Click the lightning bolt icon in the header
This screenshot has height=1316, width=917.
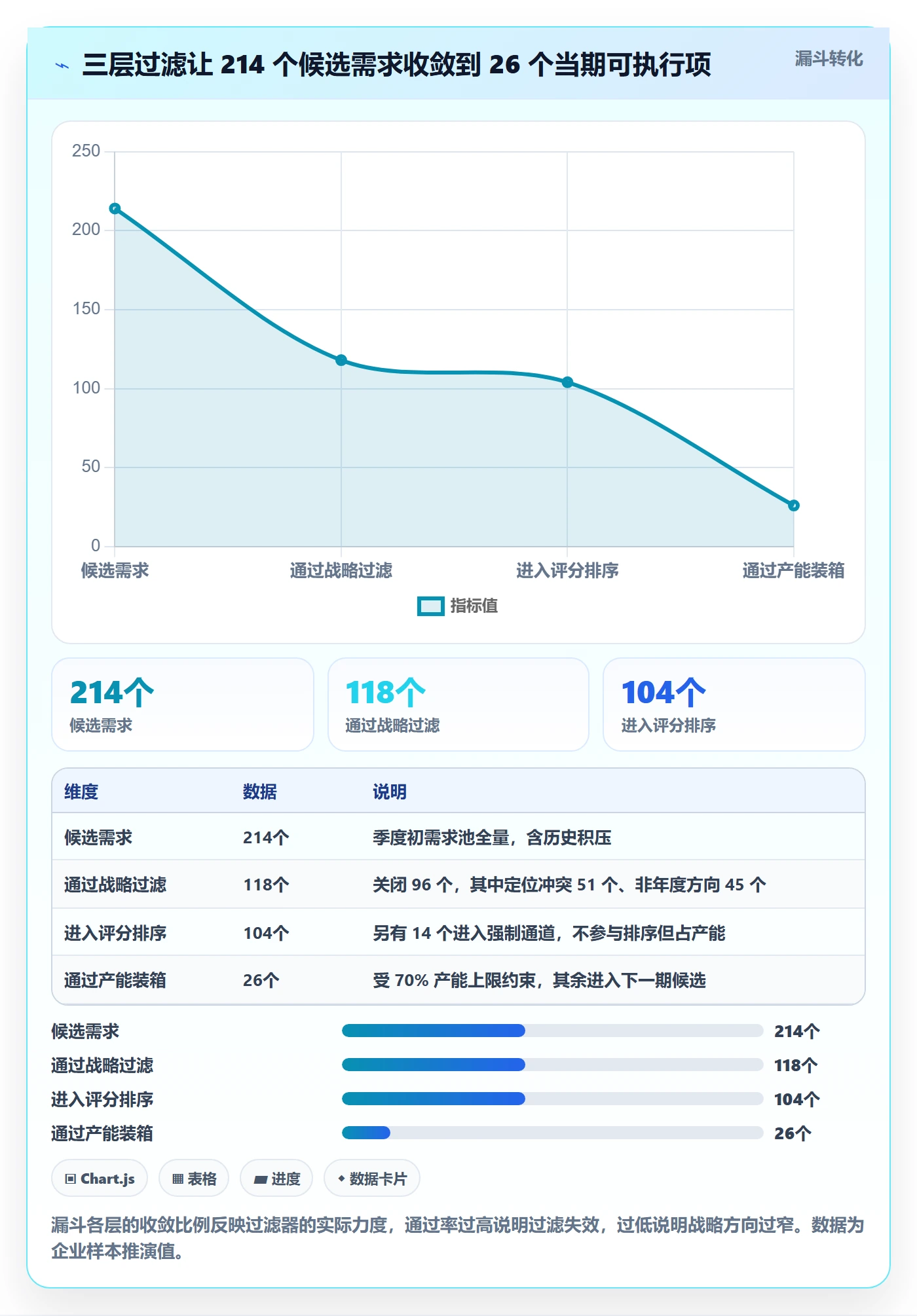(62, 65)
